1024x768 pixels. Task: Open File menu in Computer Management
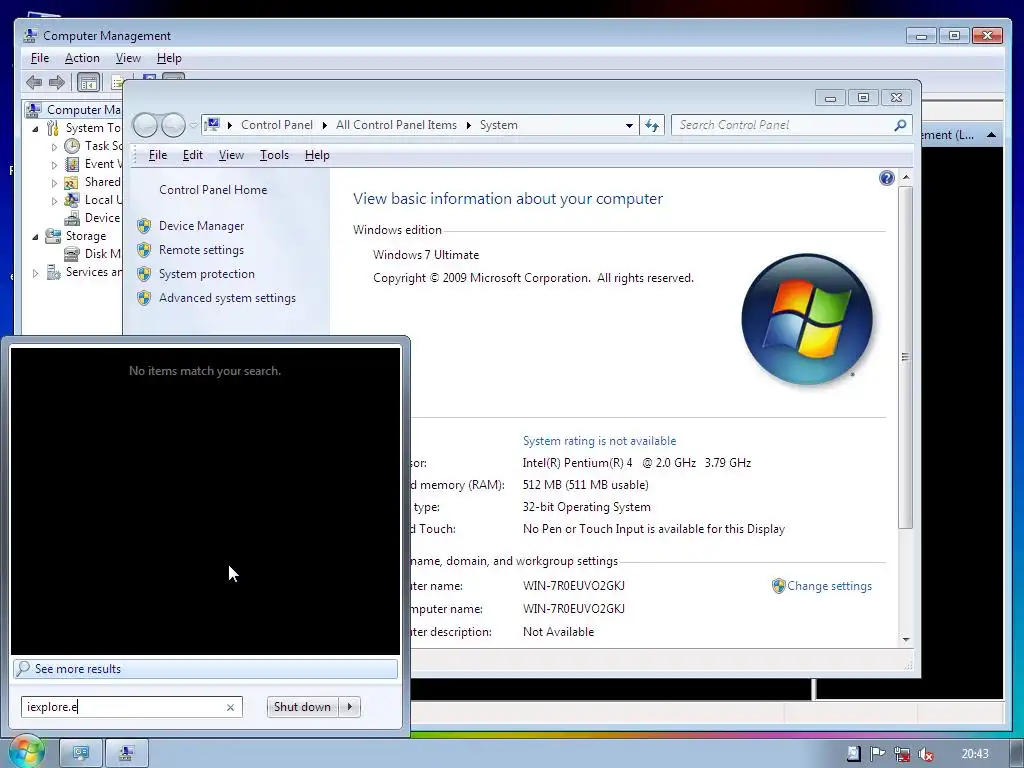40,58
